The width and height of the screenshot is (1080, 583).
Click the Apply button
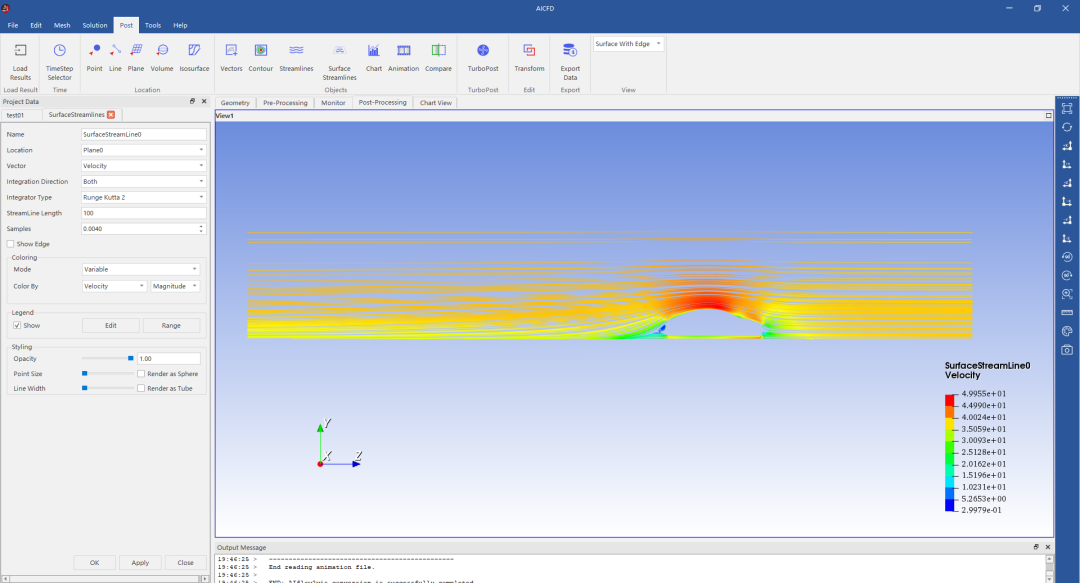point(141,563)
